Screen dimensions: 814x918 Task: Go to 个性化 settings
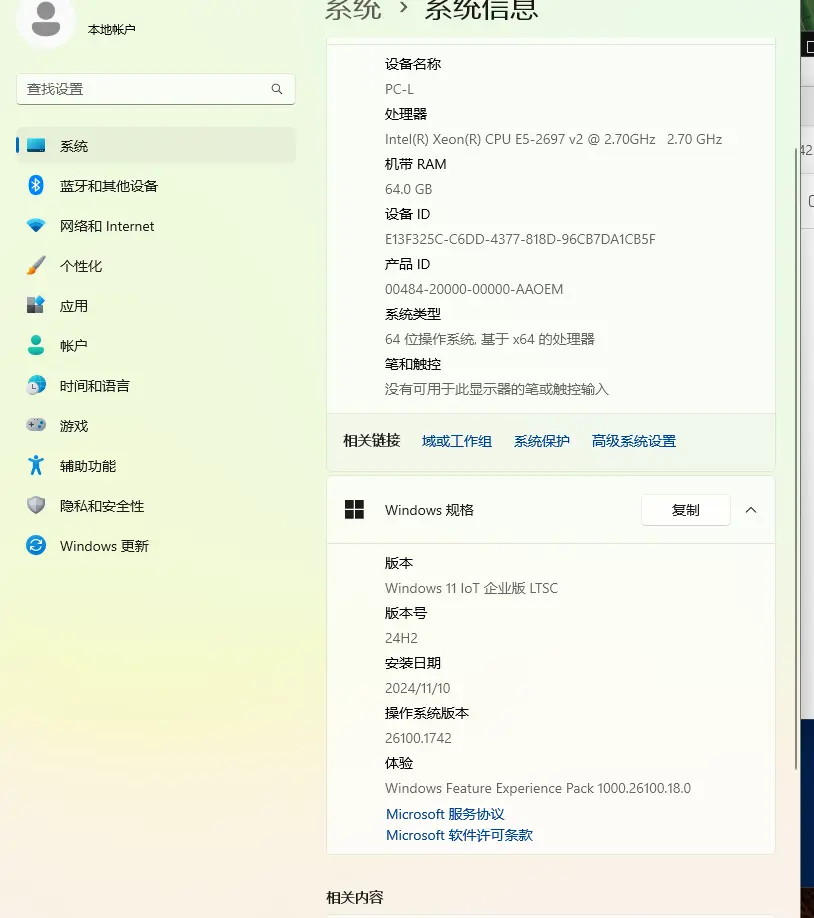click(x=156, y=266)
